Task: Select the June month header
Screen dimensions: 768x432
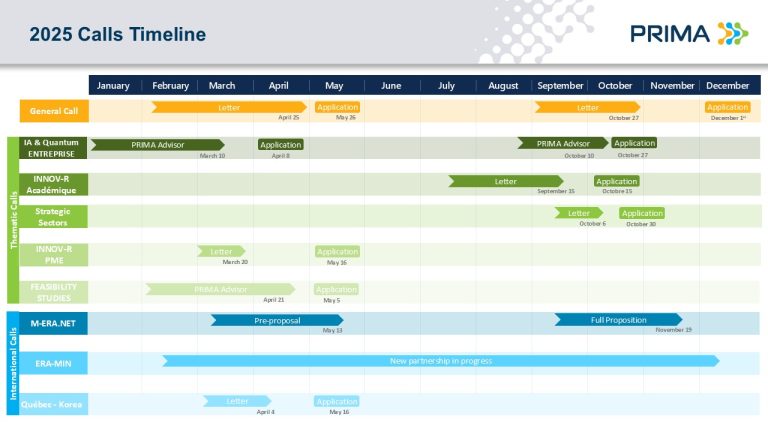Action: (x=391, y=86)
